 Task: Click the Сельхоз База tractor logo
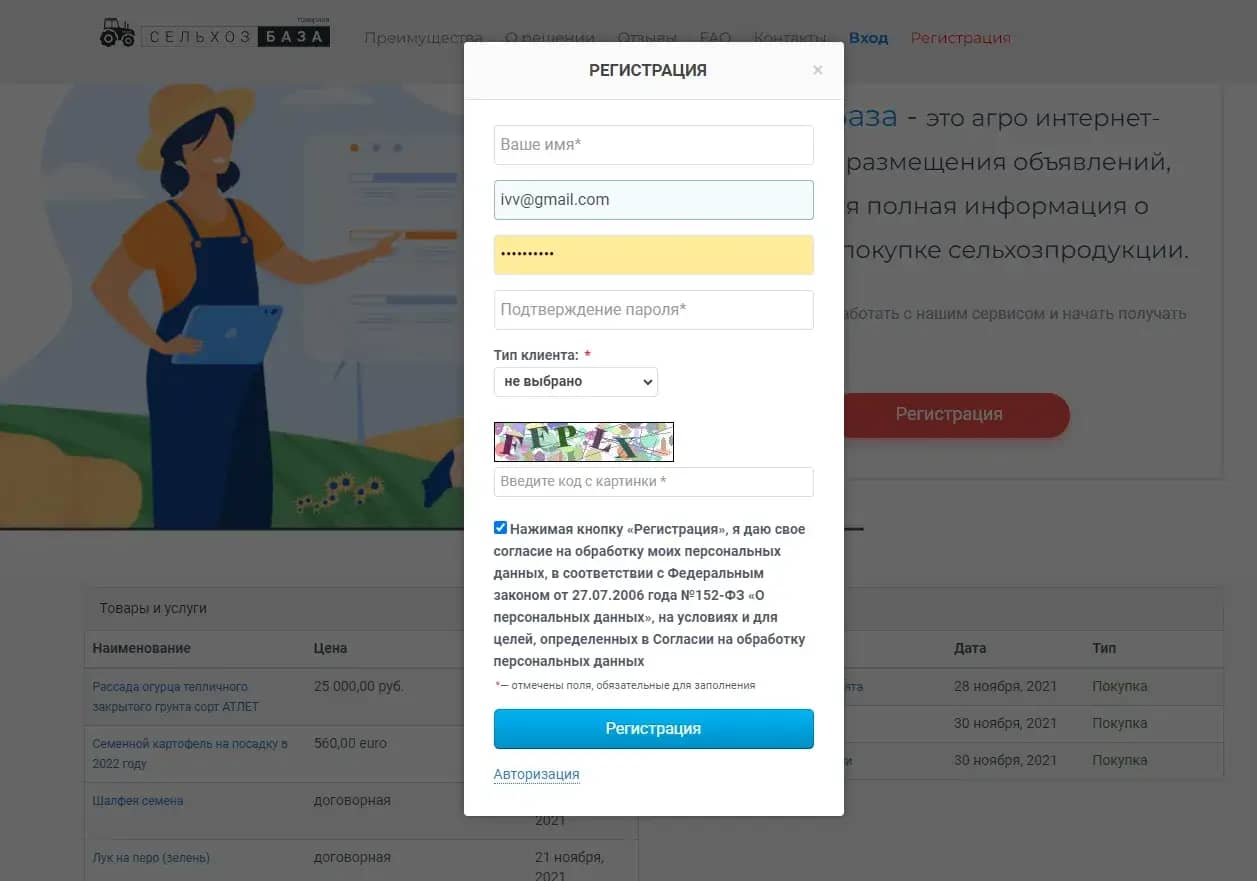pos(215,35)
